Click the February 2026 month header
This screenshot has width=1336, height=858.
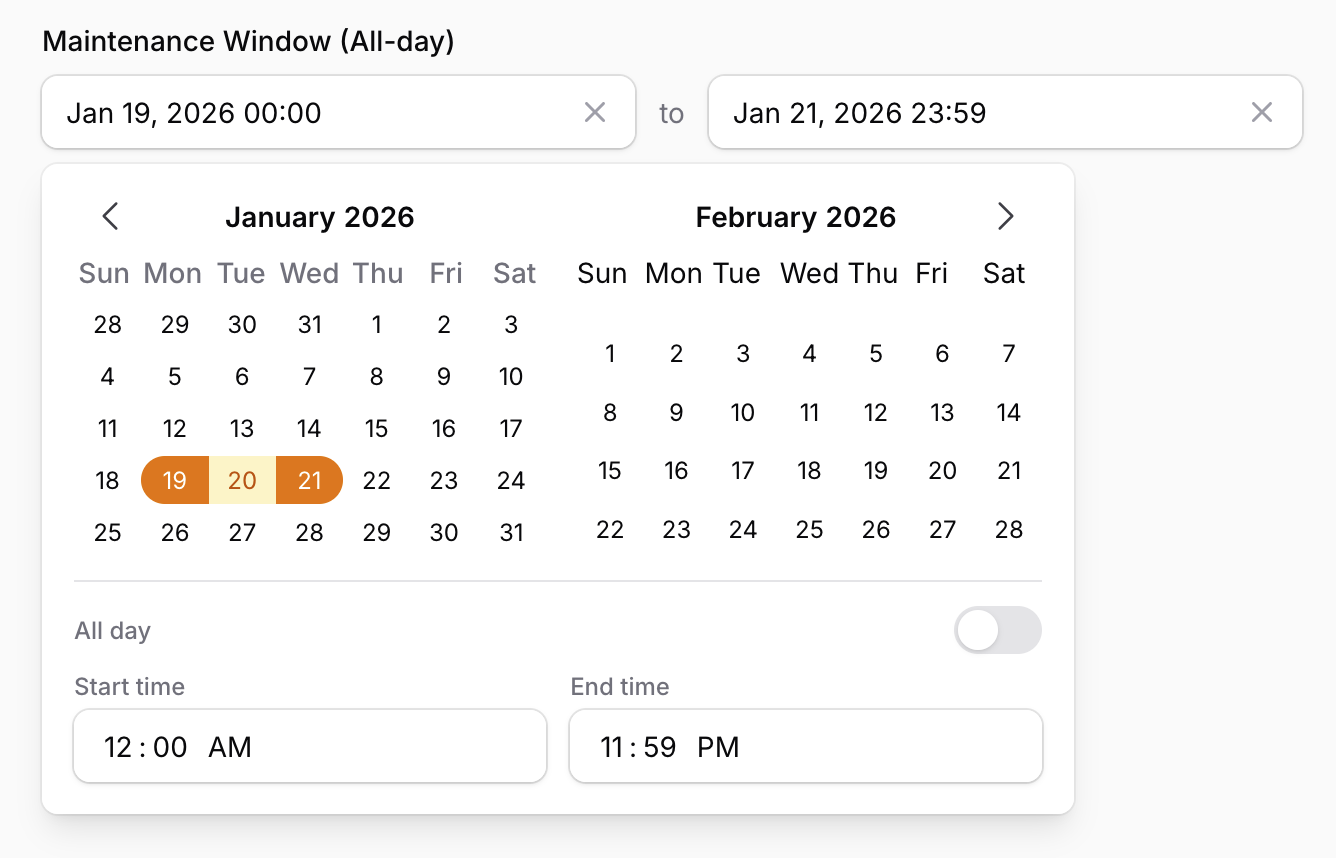(x=796, y=216)
